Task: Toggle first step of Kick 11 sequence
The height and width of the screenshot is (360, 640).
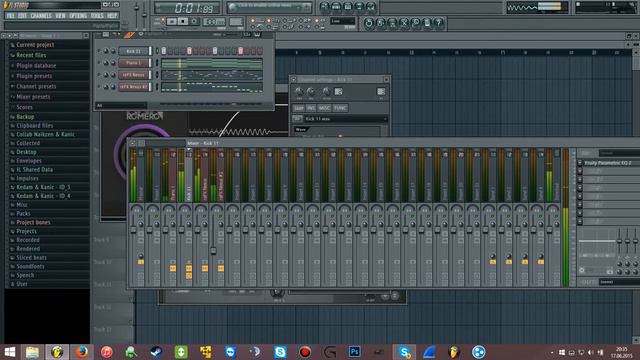Action: [164, 51]
